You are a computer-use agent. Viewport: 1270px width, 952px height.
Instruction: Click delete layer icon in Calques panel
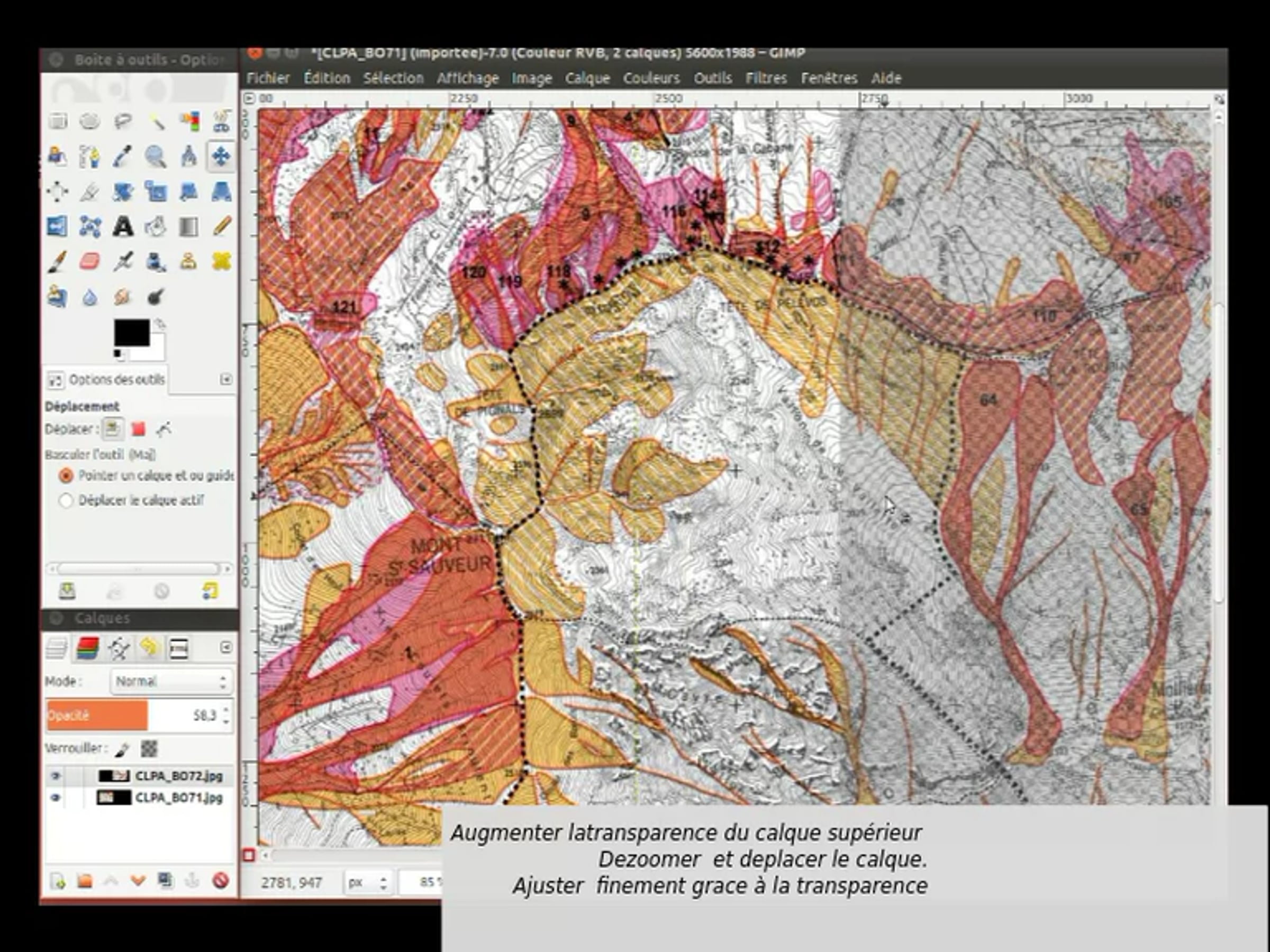pos(221,880)
